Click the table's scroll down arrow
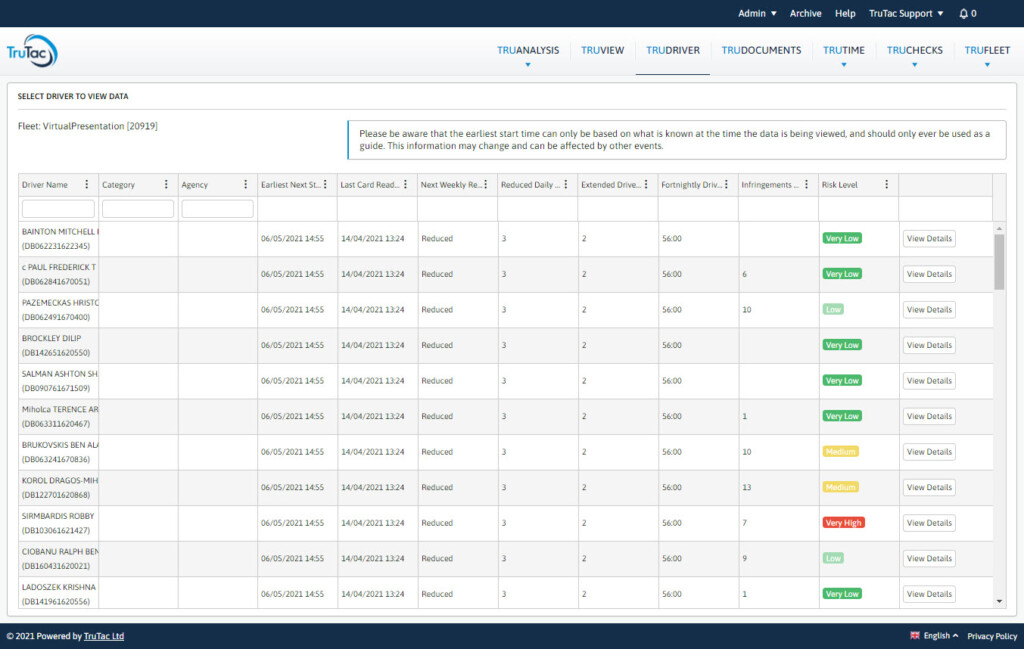The width and height of the screenshot is (1024, 649). pyautogui.click(x=999, y=601)
